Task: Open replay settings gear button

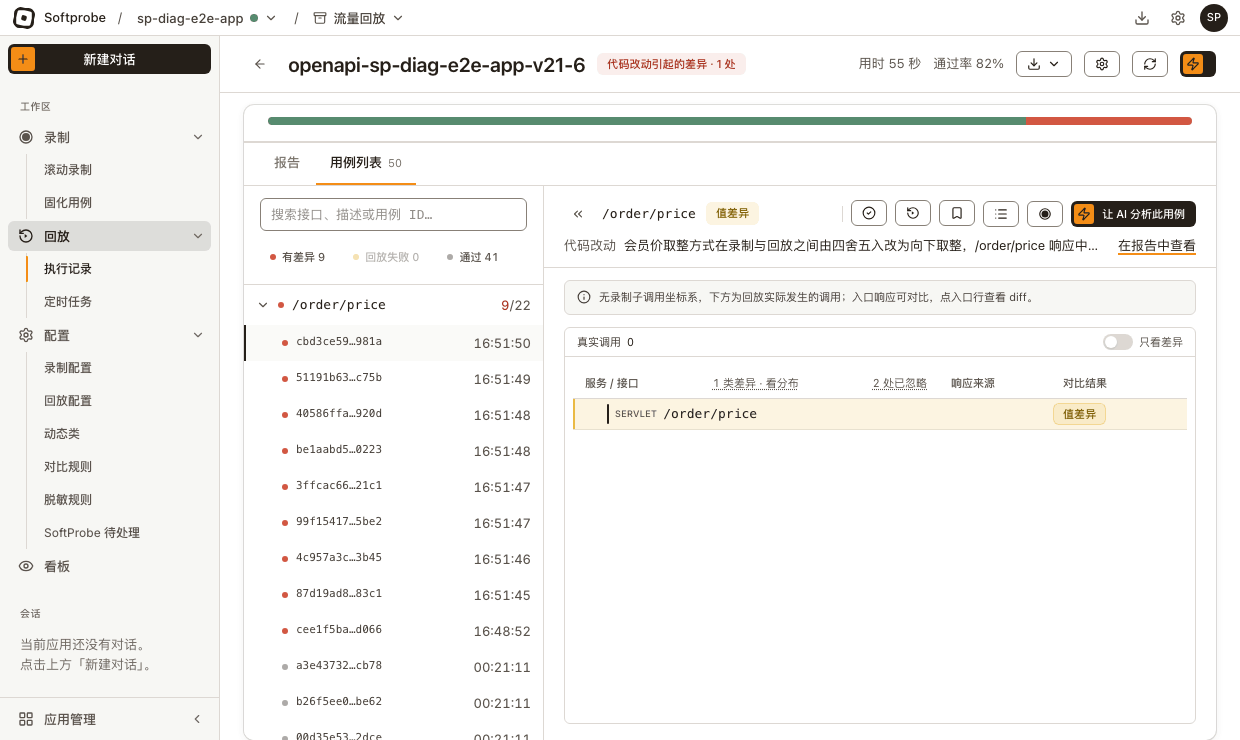Action: 1102,64
